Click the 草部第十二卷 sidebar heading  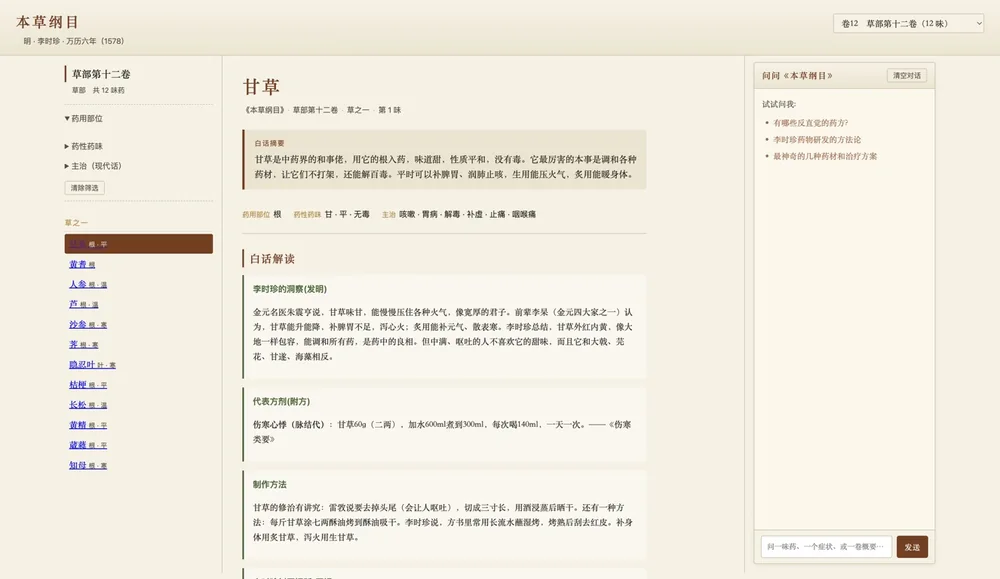(101, 74)
